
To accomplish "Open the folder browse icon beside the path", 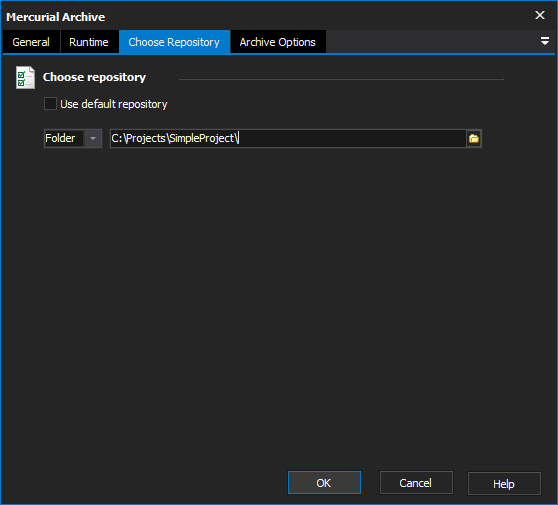I will click(x=474, y=138).
